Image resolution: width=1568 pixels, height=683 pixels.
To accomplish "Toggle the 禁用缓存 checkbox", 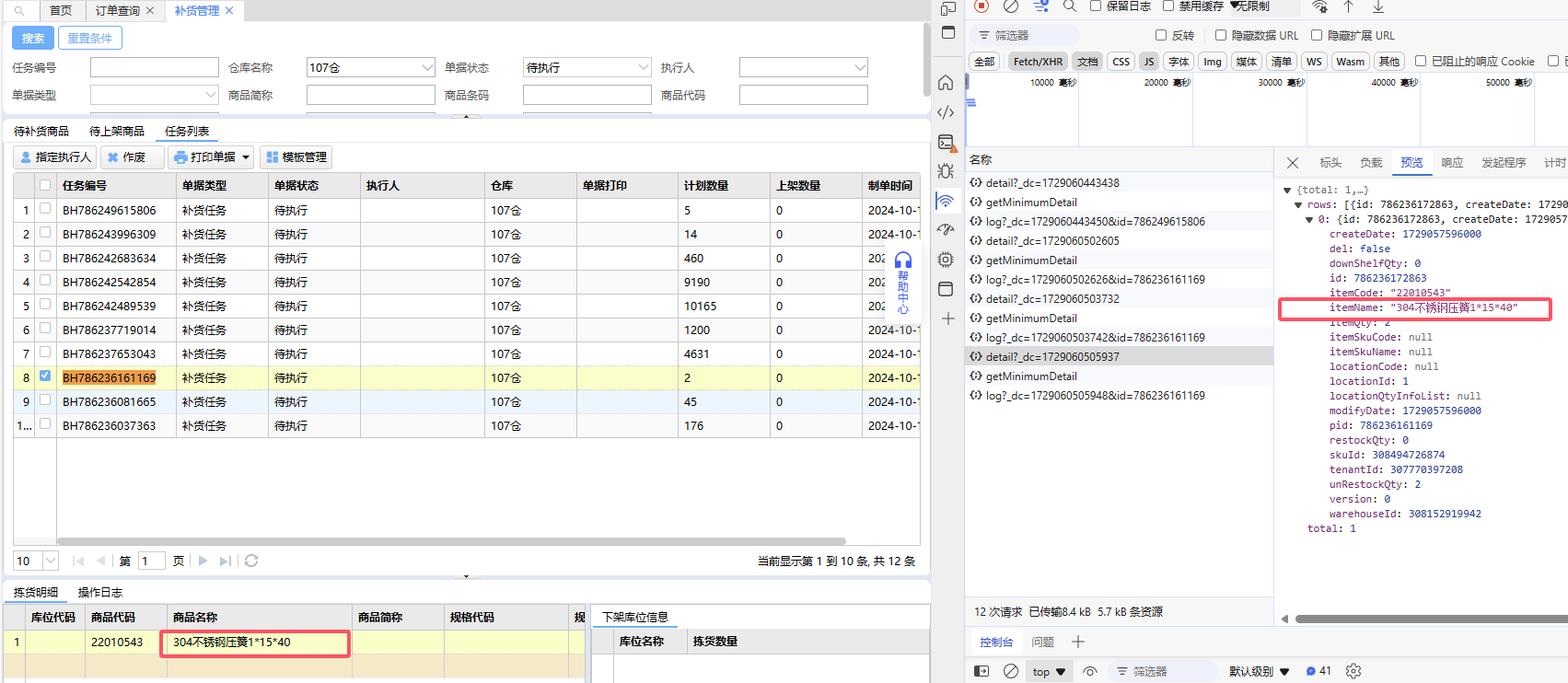I will [x=1168, y=6].
